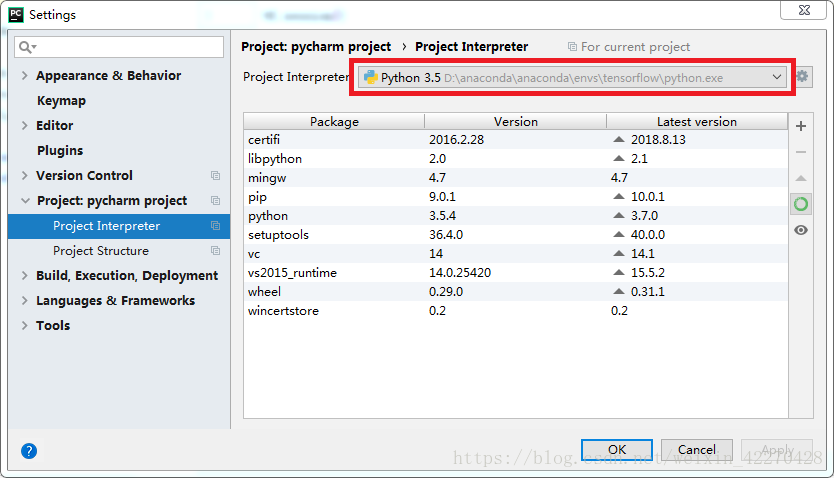The height and width of the screenshot is (478, 834).
Task: Select the mingw package row
Action: pyautogui.click(x=515, y=178)
